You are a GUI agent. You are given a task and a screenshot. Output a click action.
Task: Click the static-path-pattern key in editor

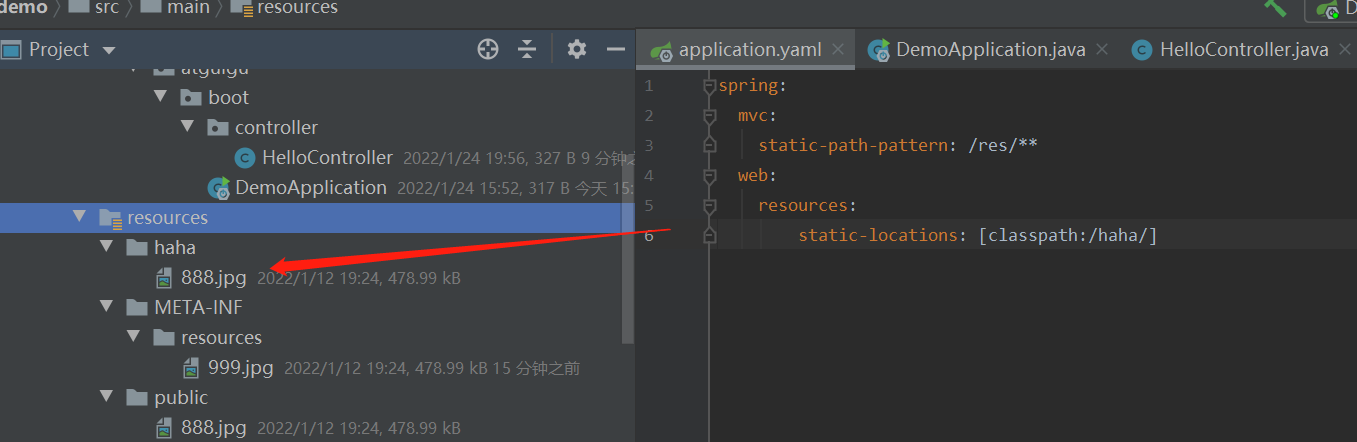[852, 145]
